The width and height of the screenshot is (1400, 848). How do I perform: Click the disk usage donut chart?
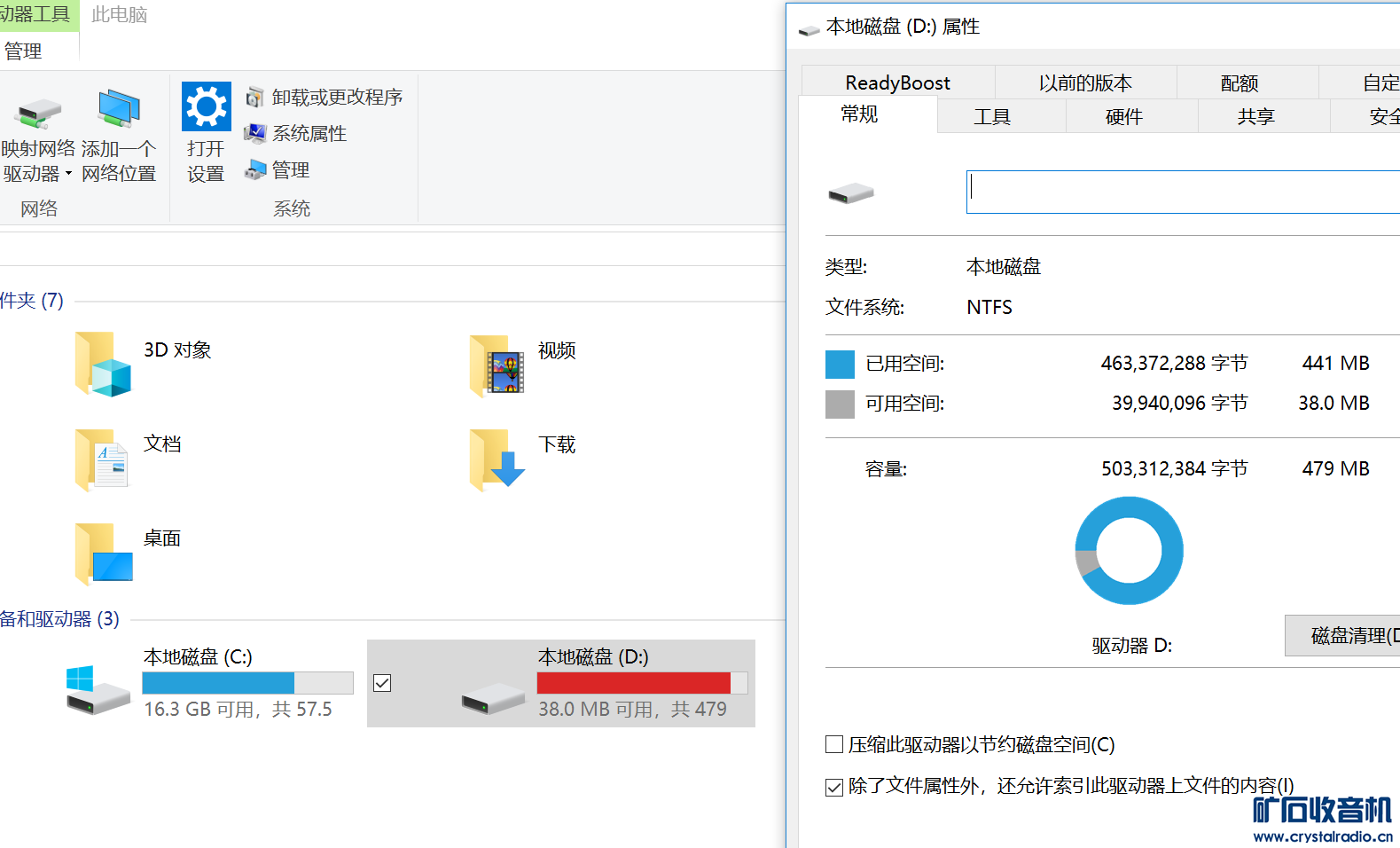[x=1129, y=550]
